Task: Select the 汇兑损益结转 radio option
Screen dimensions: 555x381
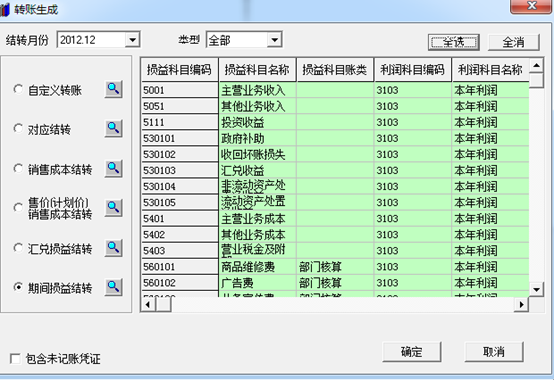Action: pos(18,248)
